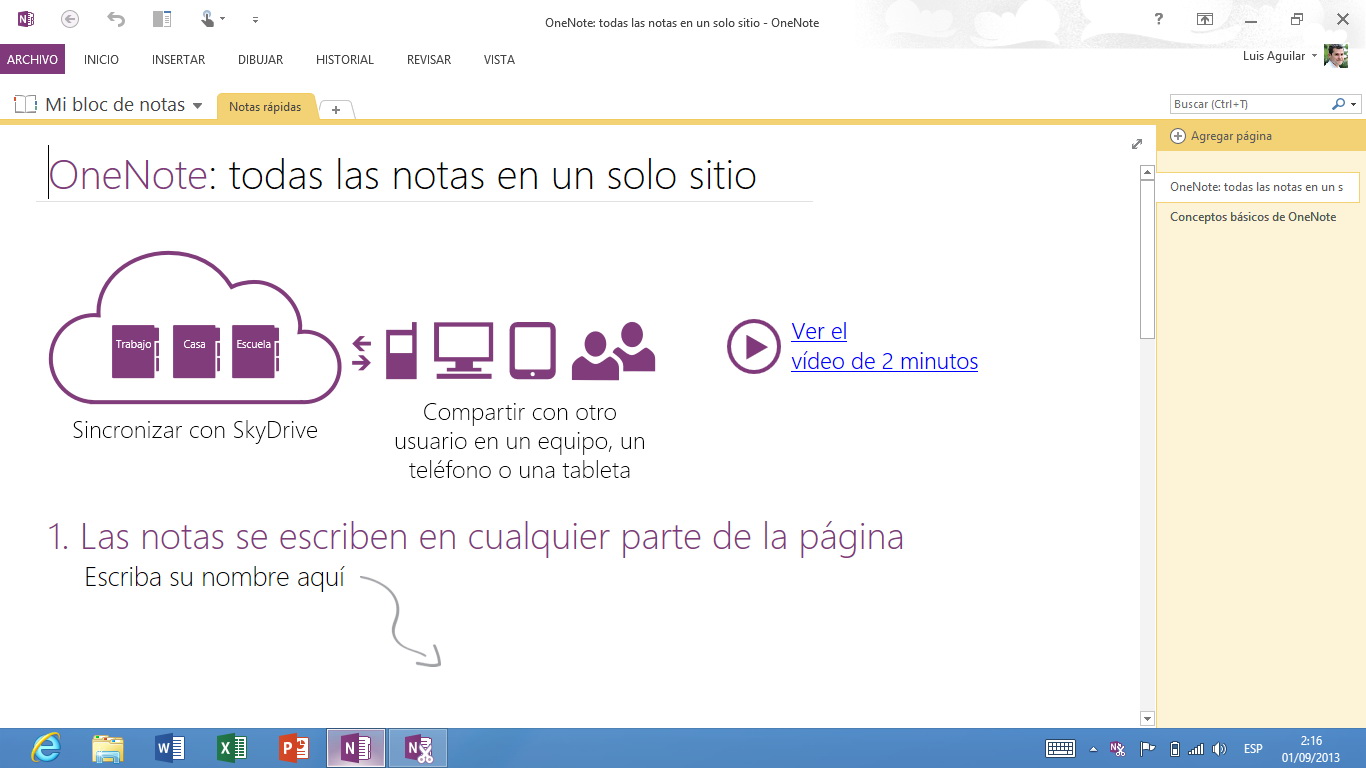Open the OneNote Help question mark
Viewport: 1366px width, 768px height.
tap(1159, 20)
